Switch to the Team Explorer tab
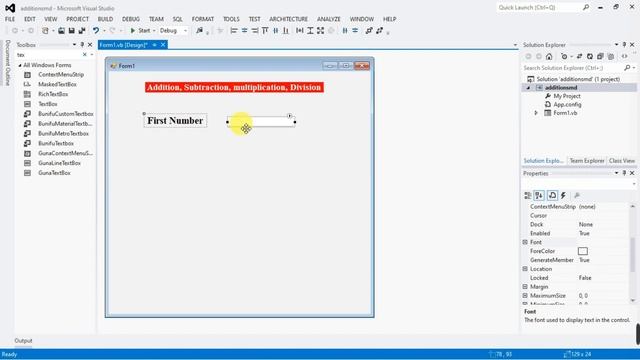This screenshot has width=640, height=360. coord(587,161)
